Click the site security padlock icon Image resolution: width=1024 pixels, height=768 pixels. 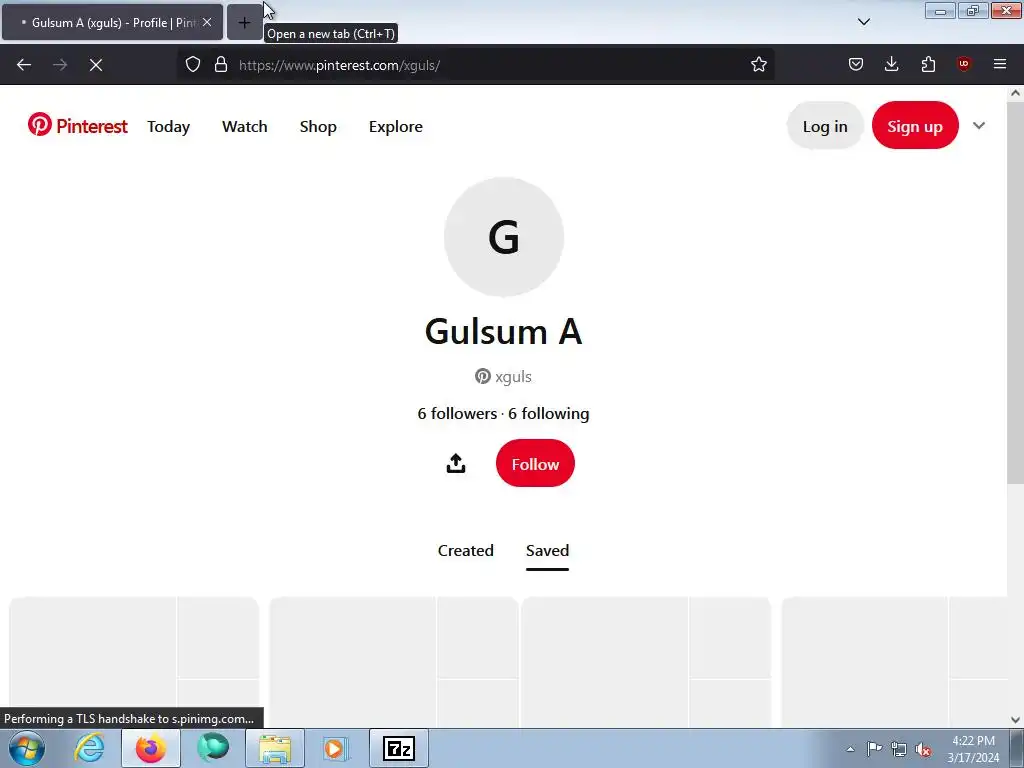pyautogui.click(x=221, y=65)
